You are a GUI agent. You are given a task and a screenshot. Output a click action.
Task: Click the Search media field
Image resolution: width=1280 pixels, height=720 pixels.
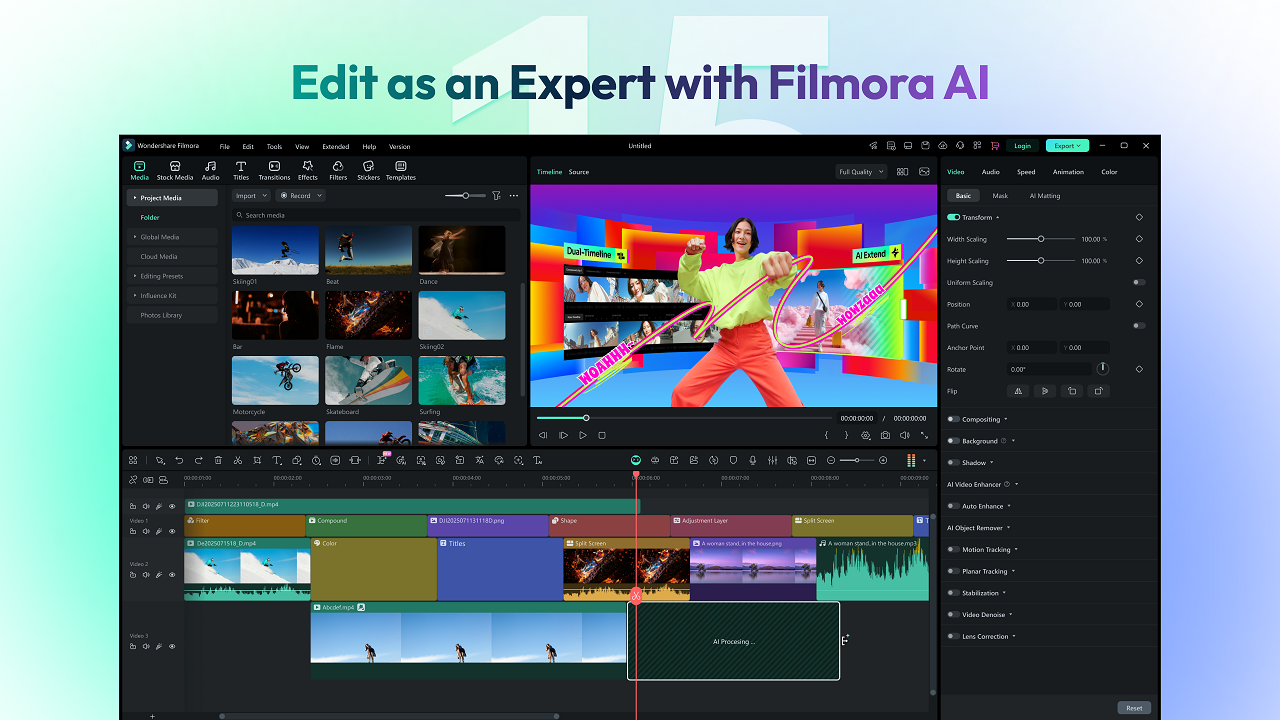(x=376, y=215)
